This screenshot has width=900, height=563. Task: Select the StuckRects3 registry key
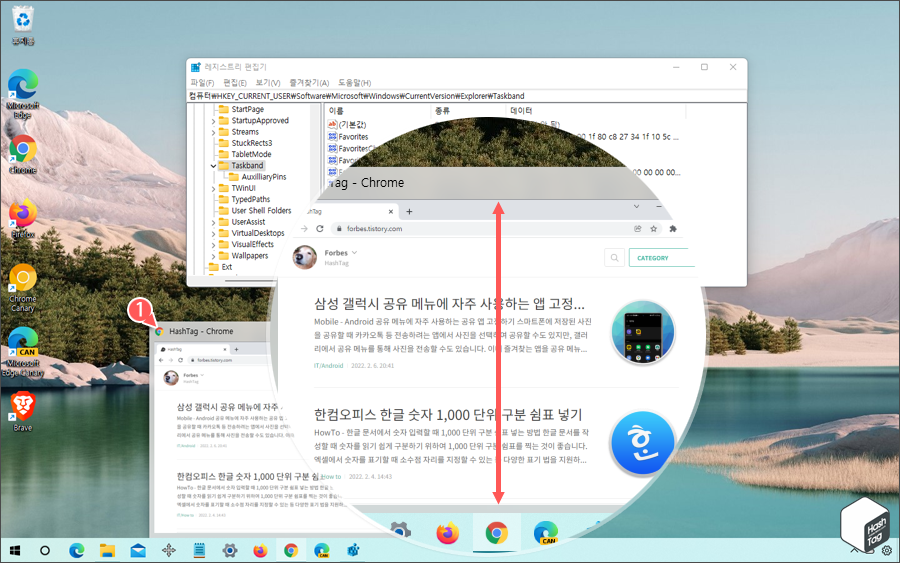click(251, 143)
